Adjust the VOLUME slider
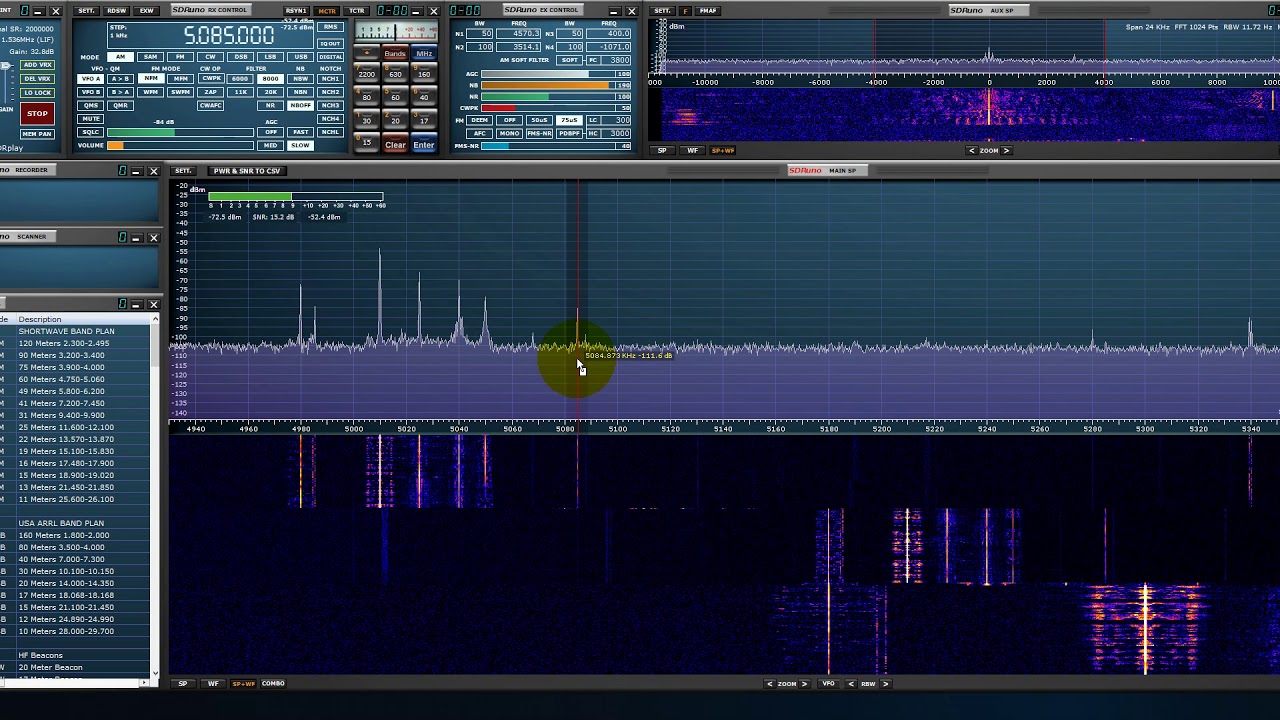 (x=180, y=145)
